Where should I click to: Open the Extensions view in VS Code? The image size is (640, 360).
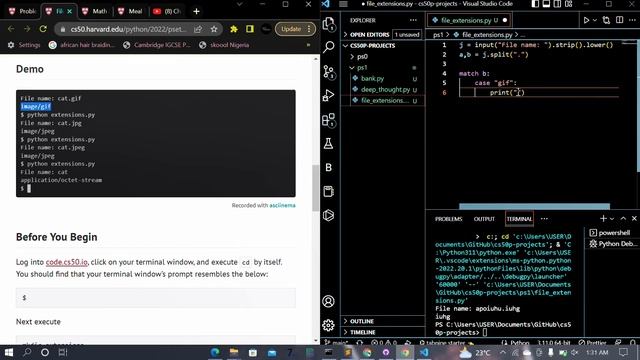coord(329,120)
